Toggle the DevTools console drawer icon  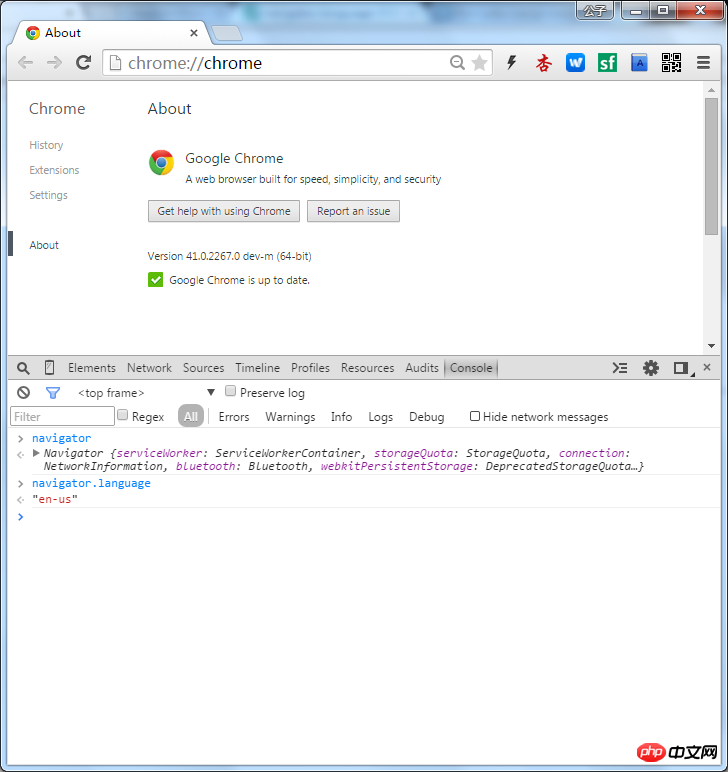(620, 368)
